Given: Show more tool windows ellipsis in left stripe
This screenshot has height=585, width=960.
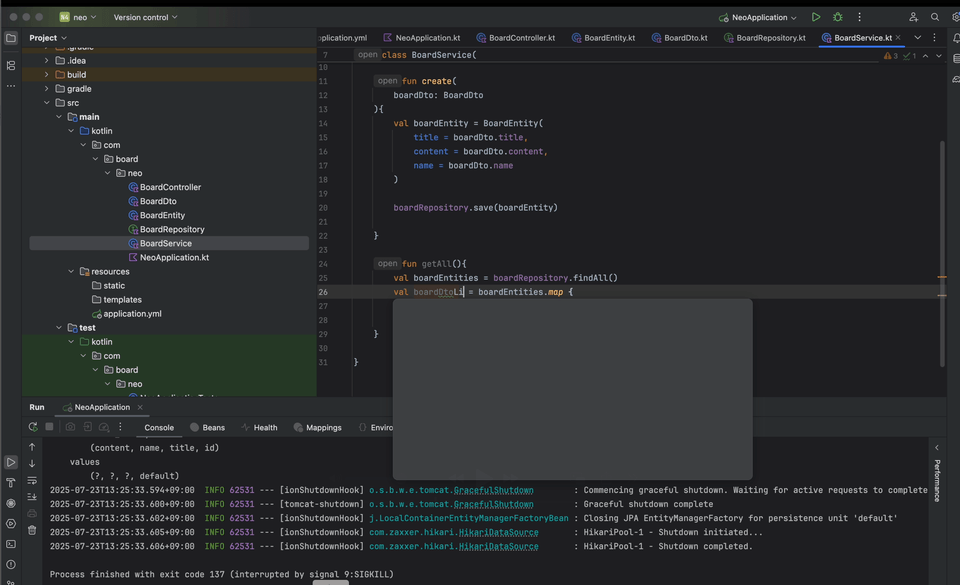Looking at the screenshot, I should click(10, 86).
